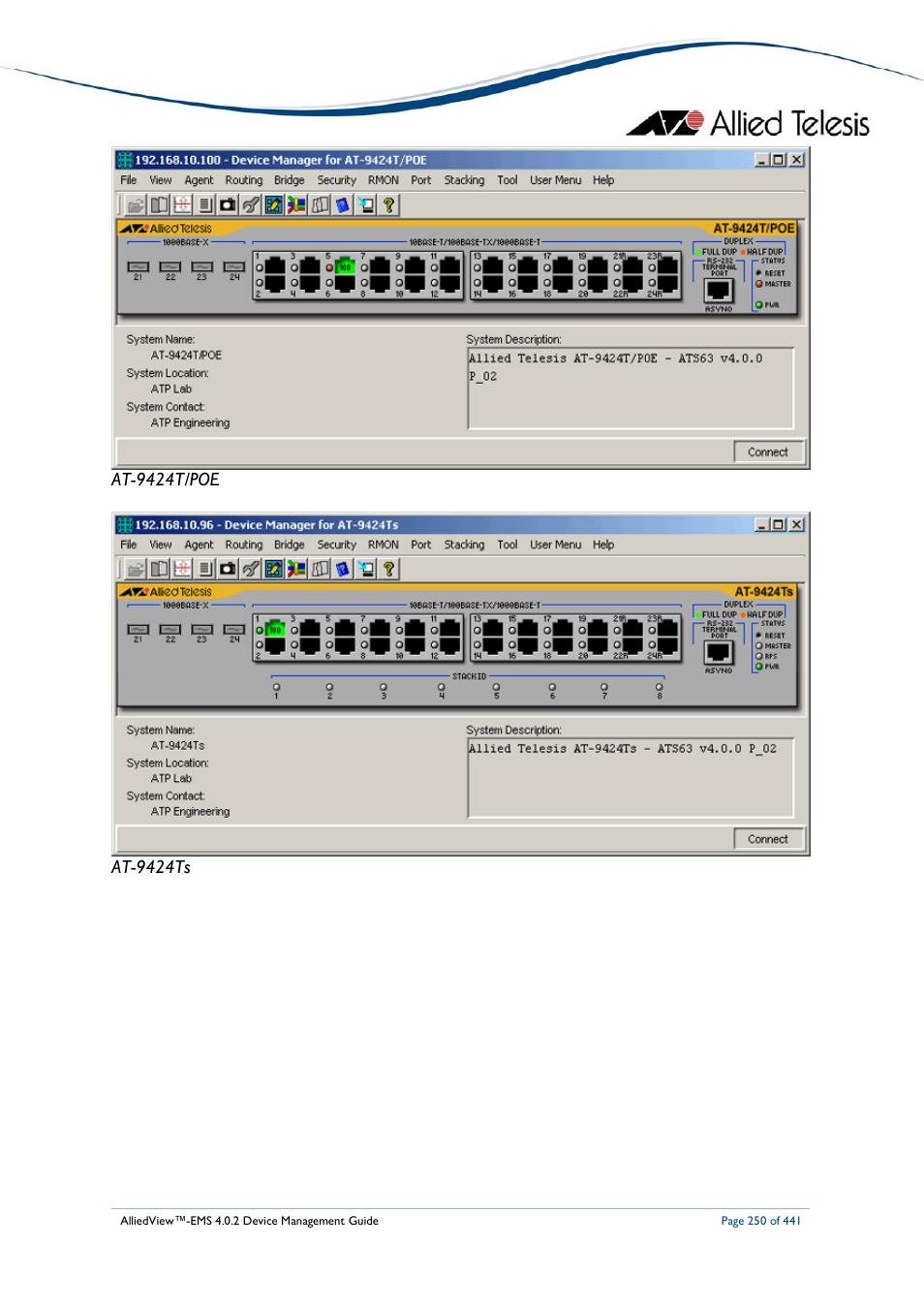Click the text list icon in AT-9424Ts toolbar
The image size is (924, 1309).
pyautogui.click(x=204, y=569)
